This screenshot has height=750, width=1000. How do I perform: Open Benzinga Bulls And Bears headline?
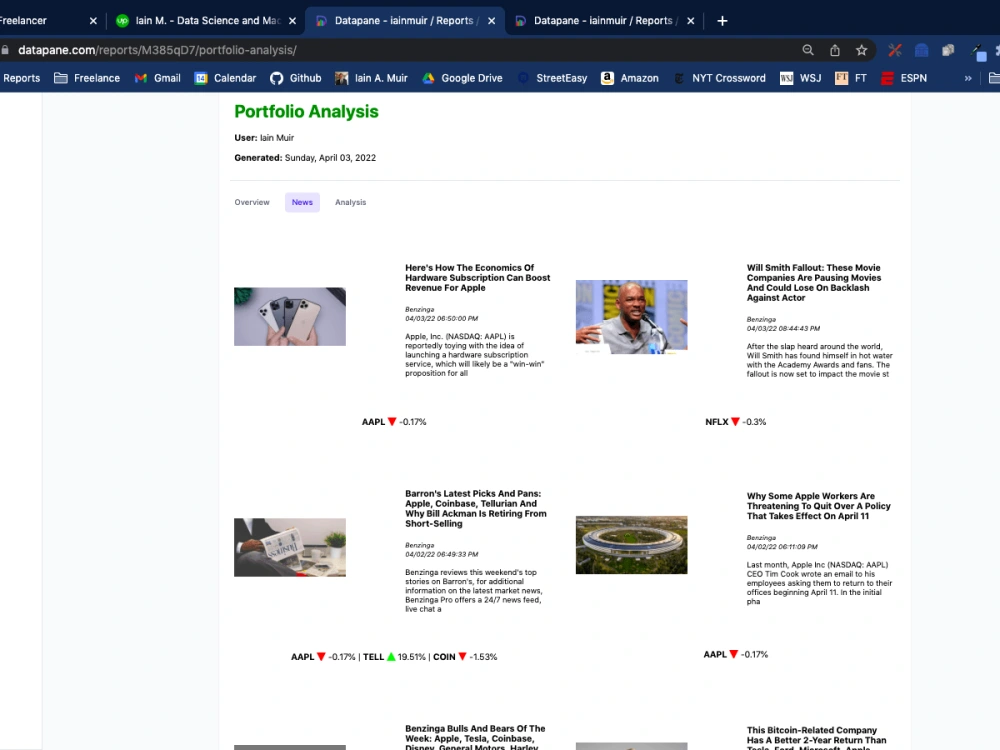(x=475, y=738)
